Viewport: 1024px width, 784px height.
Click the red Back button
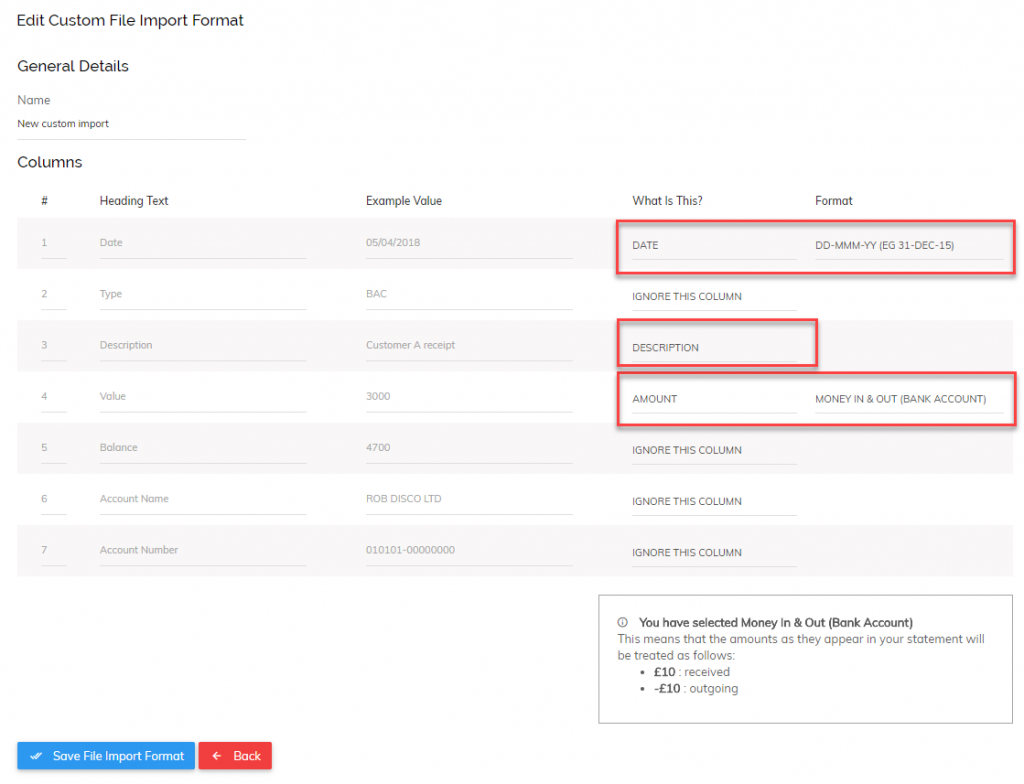(x=235, y=755)
